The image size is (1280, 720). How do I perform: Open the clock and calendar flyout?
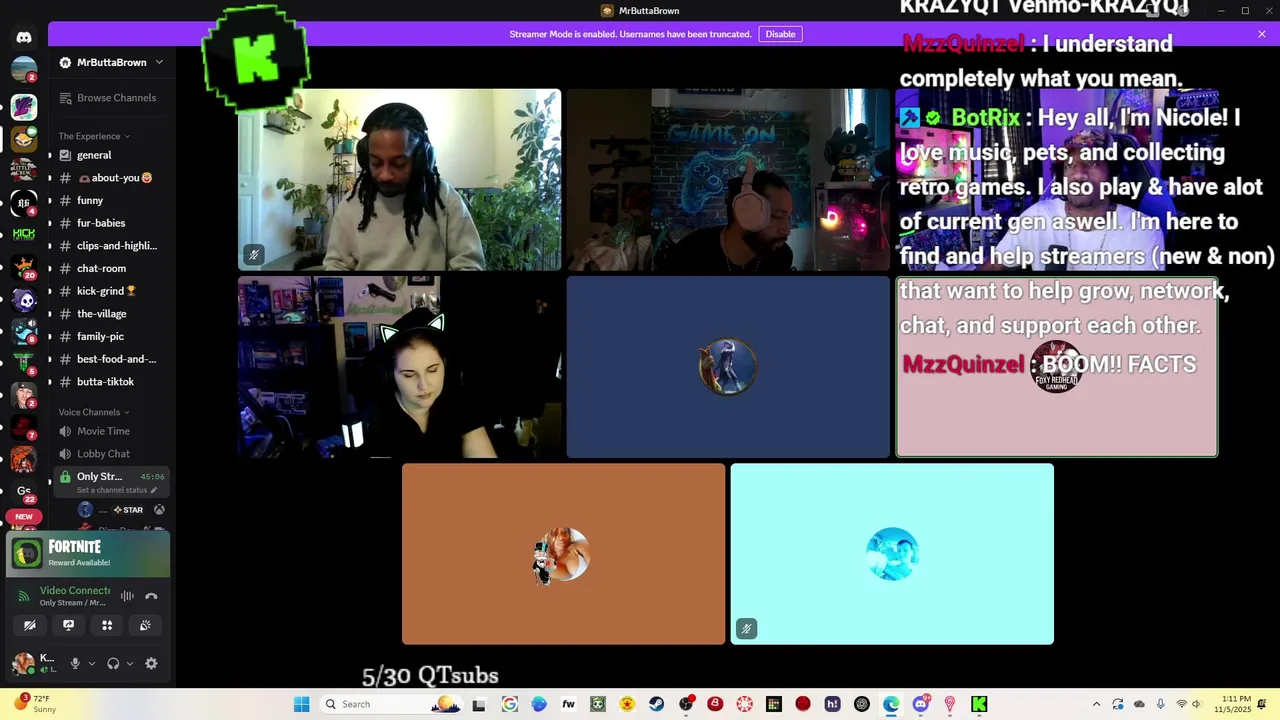coord(1233,704)
